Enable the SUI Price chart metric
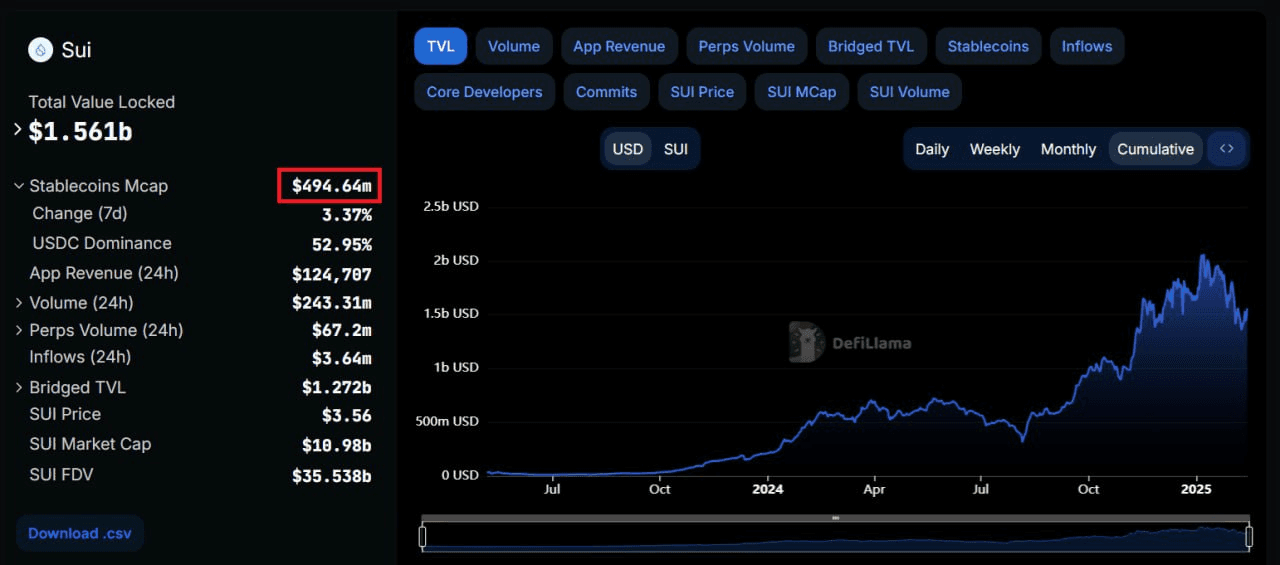This screenshot has height=565, width=1280. tap(702, 92)
